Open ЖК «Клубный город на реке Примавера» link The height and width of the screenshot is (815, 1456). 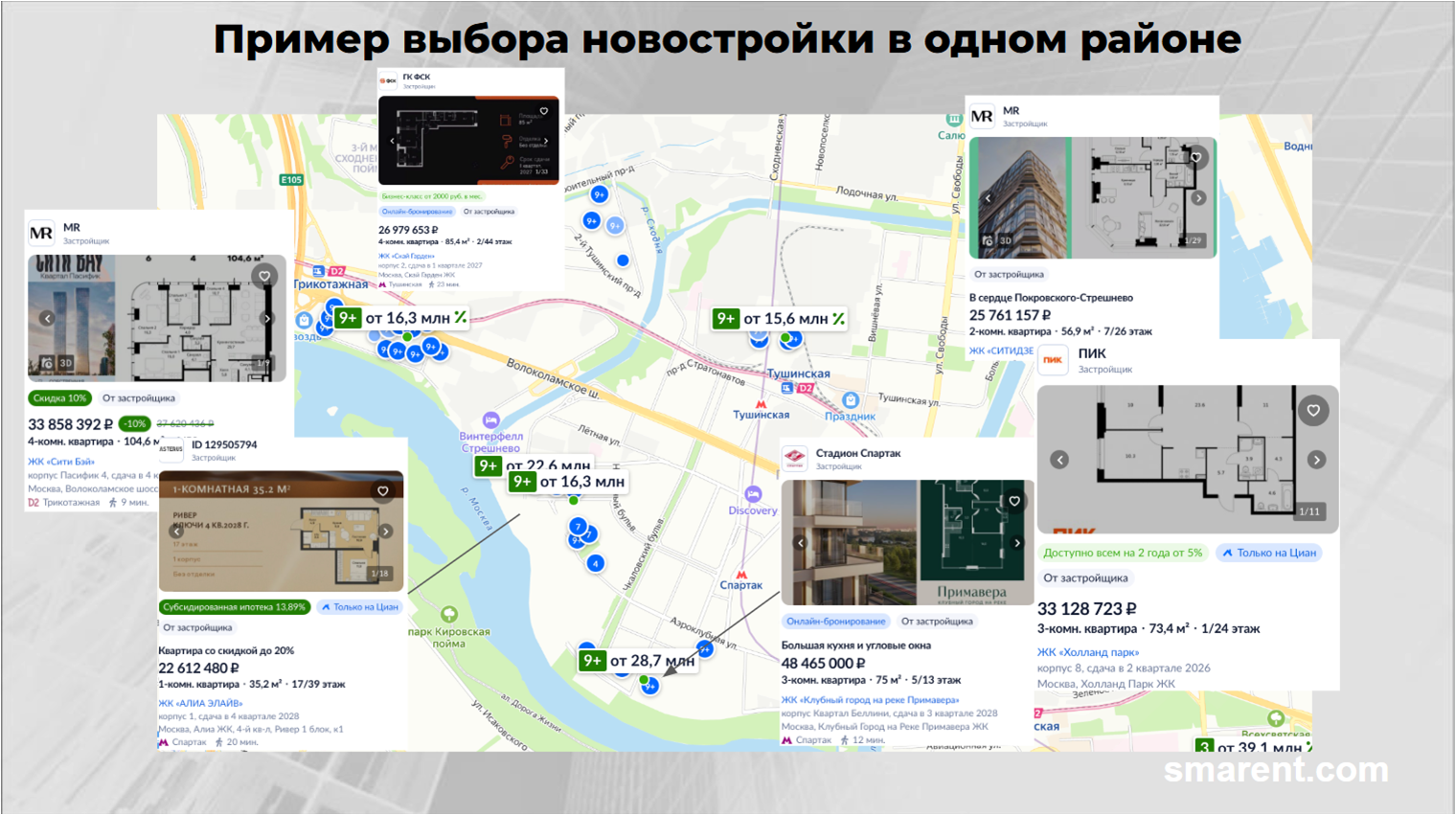870,700
